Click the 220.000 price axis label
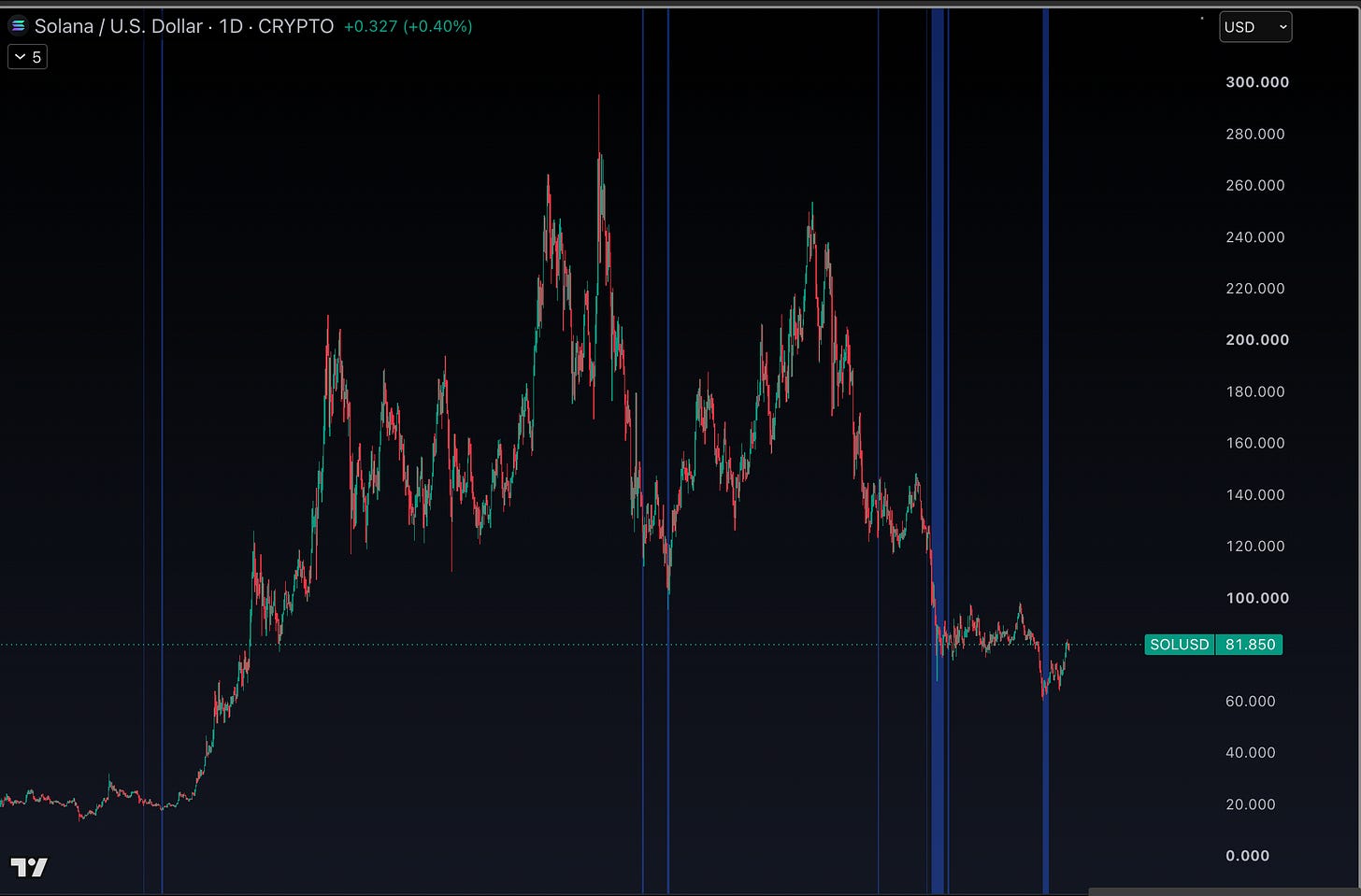 point(1255,289)
